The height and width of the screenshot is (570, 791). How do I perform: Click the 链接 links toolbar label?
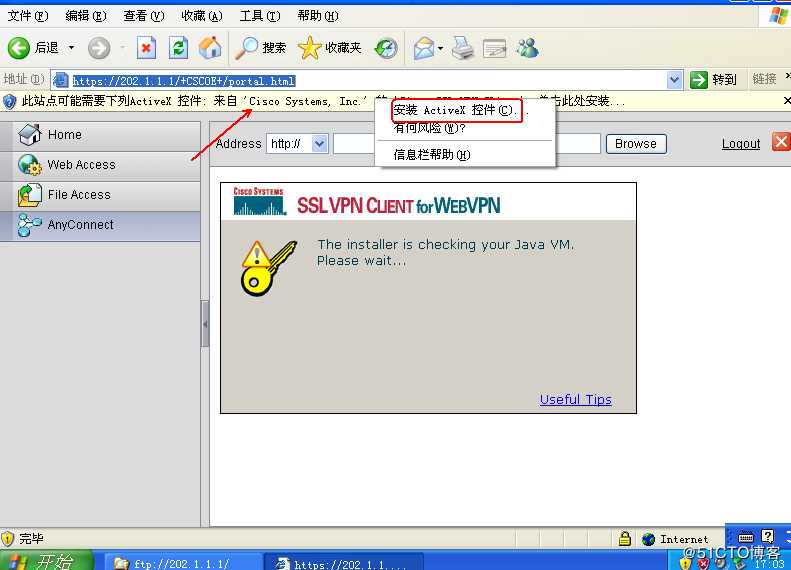click(x=764, y=79)
